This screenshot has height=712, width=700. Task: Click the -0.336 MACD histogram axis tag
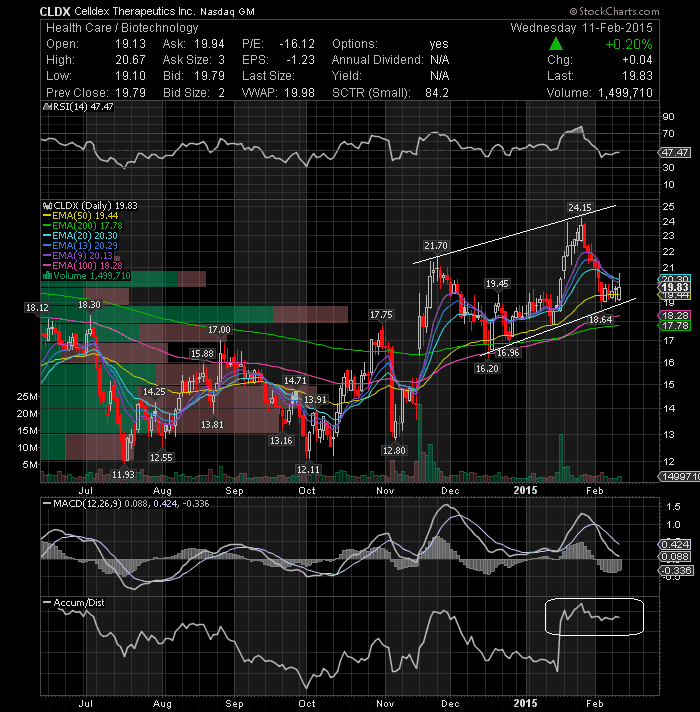coord(676,570)
